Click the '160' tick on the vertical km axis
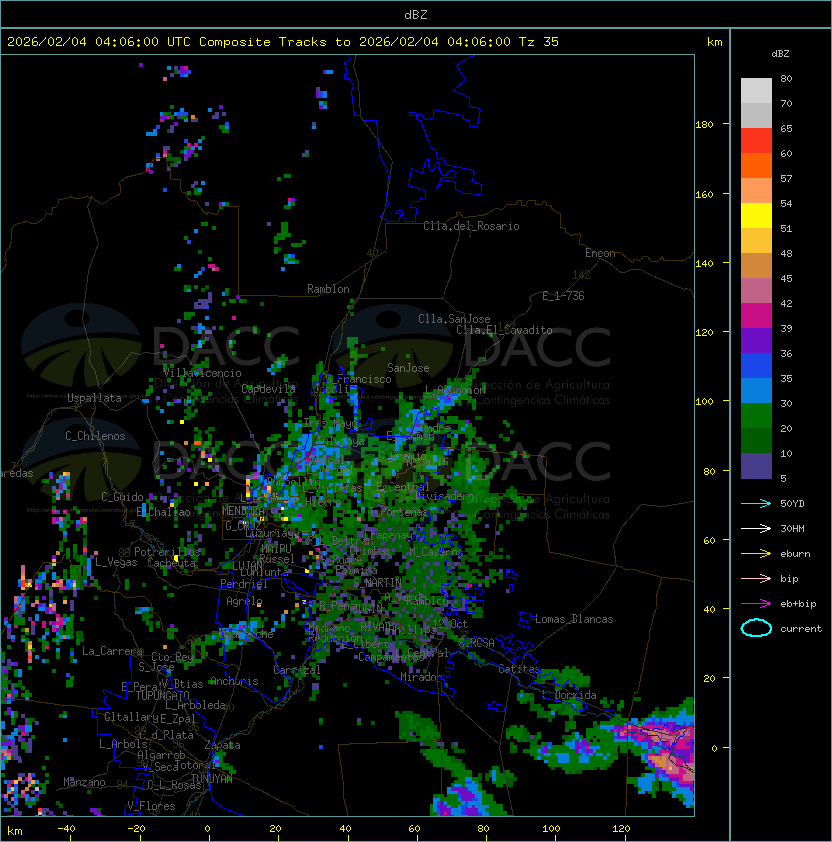This screenshot has width=832, height=842. pos(704,194)
